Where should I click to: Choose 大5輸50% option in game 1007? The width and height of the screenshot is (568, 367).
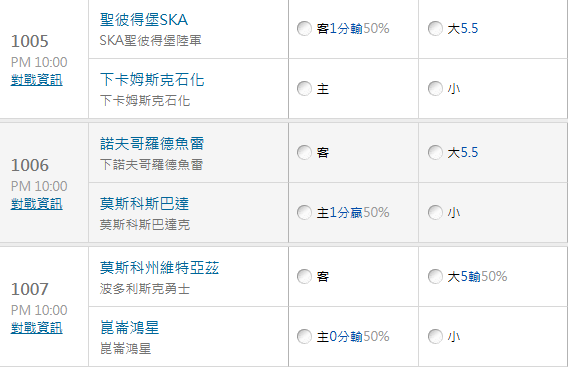[435, 277]
